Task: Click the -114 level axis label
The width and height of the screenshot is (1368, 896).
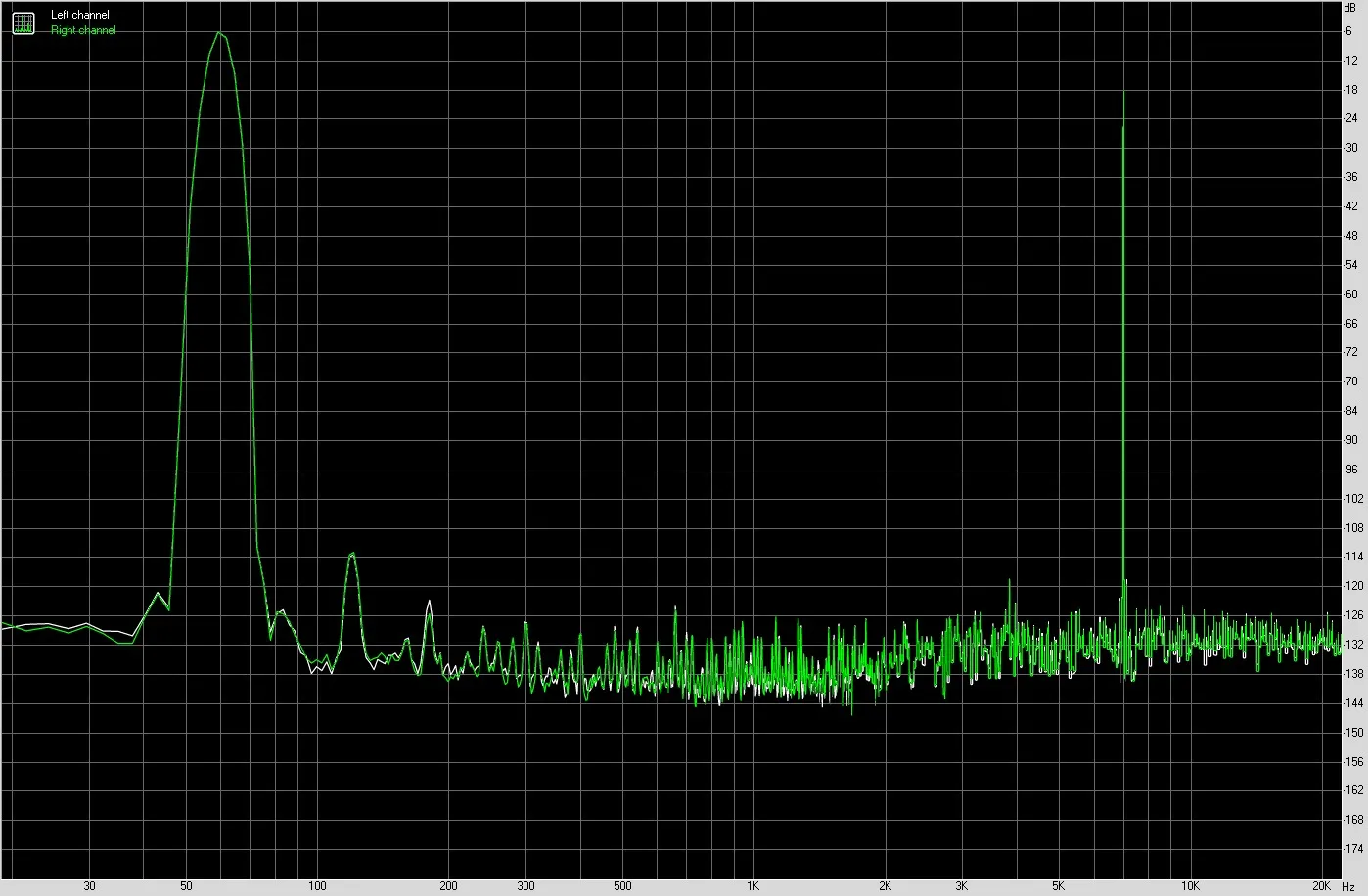Action: tap(1353, 558)
